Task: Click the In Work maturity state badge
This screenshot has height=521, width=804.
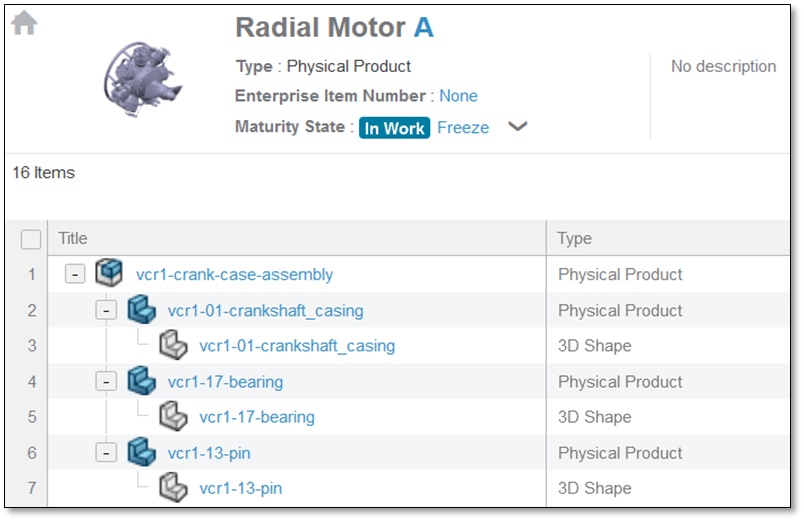Action: coord(395,128)
